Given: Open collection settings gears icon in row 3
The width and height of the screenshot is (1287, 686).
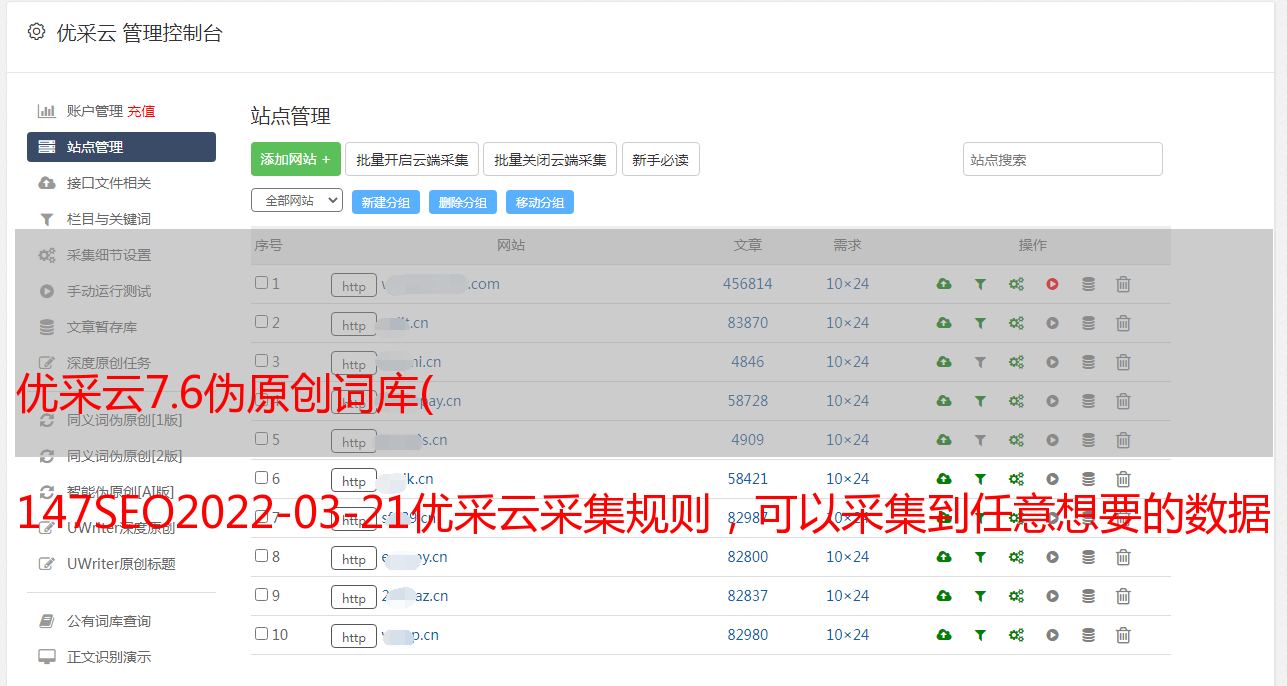Looking at the screenshot, I should coord(1016,362).
